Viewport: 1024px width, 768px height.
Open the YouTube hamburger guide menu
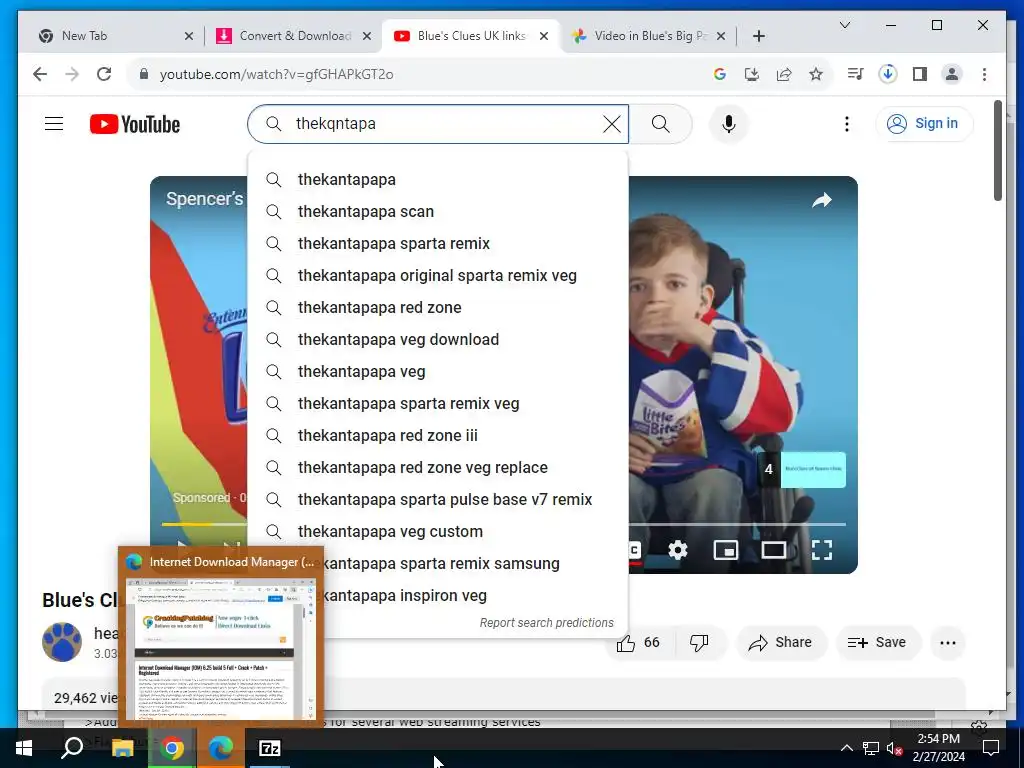(54, 123)
